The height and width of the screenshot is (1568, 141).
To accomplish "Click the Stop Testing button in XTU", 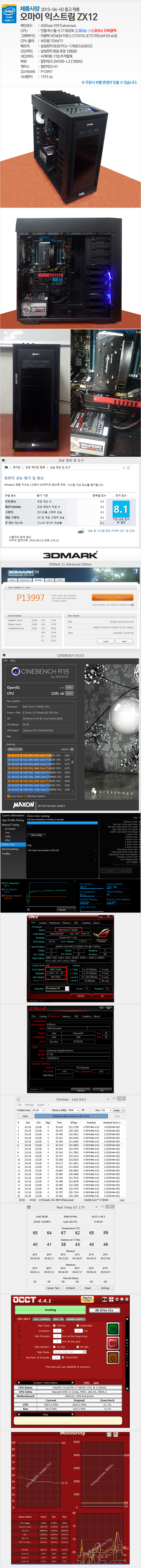I will [37, 835].
